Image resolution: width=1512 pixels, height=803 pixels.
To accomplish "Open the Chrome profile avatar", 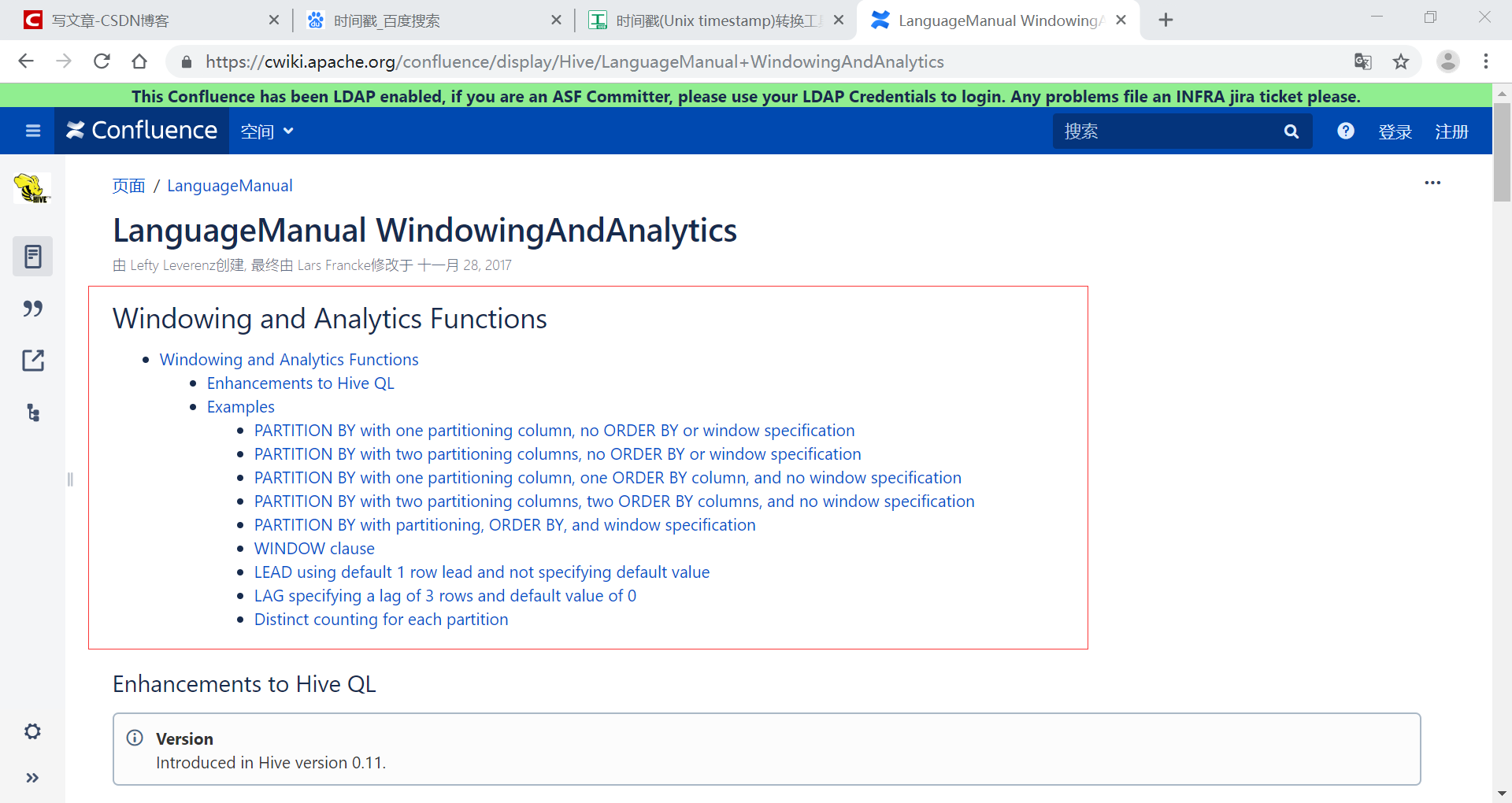I will (x=1448, y=61).
